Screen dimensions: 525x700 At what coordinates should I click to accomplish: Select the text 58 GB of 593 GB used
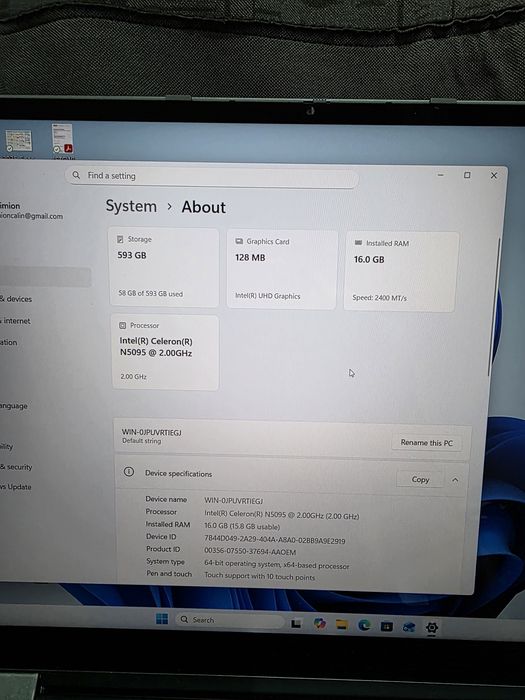[150, 294]
